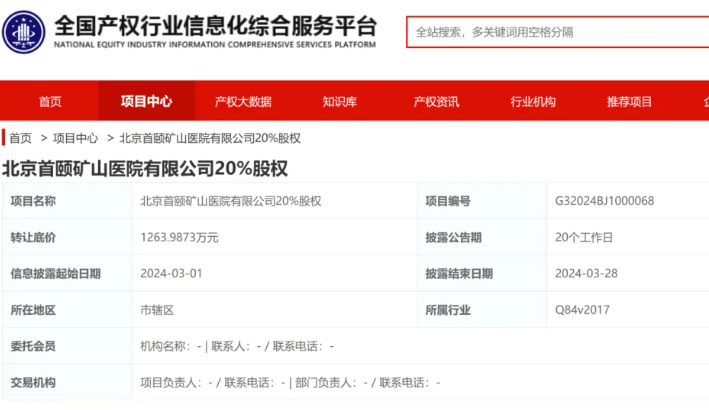Click the disclosure end date 2024-03-28
The image size is (709, 410).
[x=585, y=273]
